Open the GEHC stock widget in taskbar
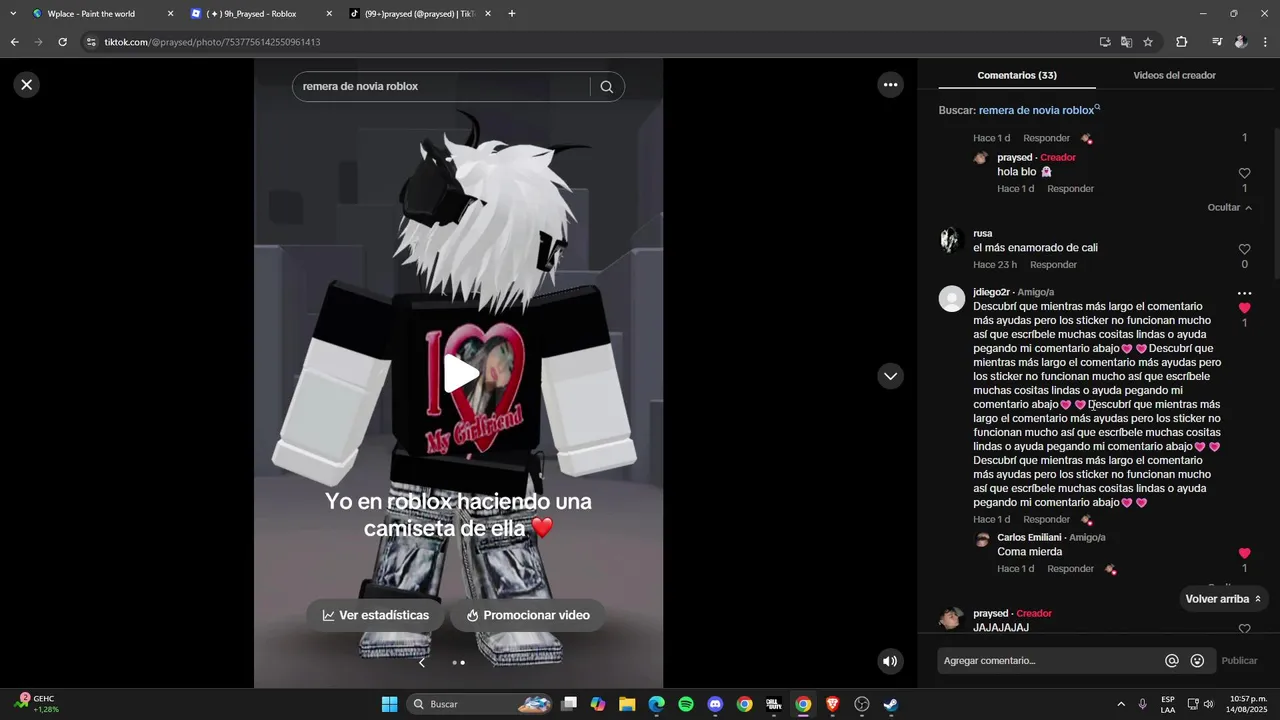The image size is (1280, 720). (x=37, y=704)
